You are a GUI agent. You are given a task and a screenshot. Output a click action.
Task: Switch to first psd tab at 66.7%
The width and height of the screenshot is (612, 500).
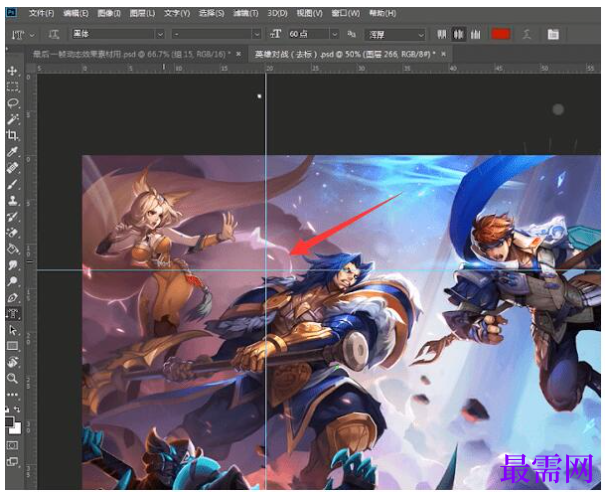(x=131, y=54)
